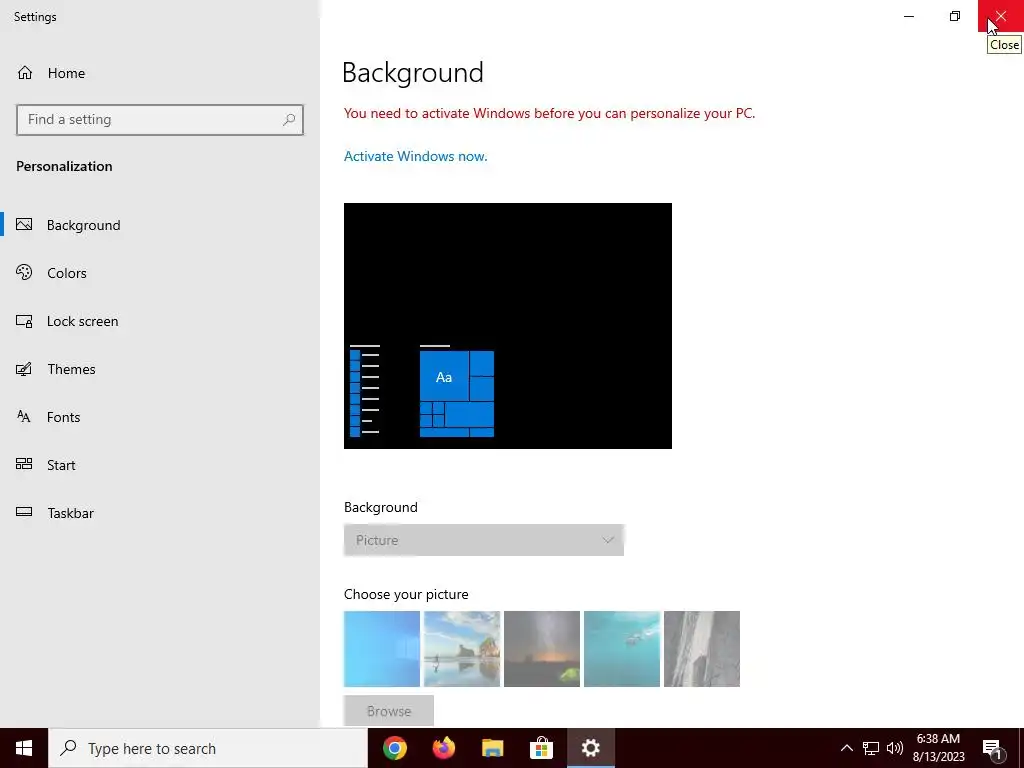Select the Themes icon in sidebar
Viewport: 1024px width, 768px height.
24,369
